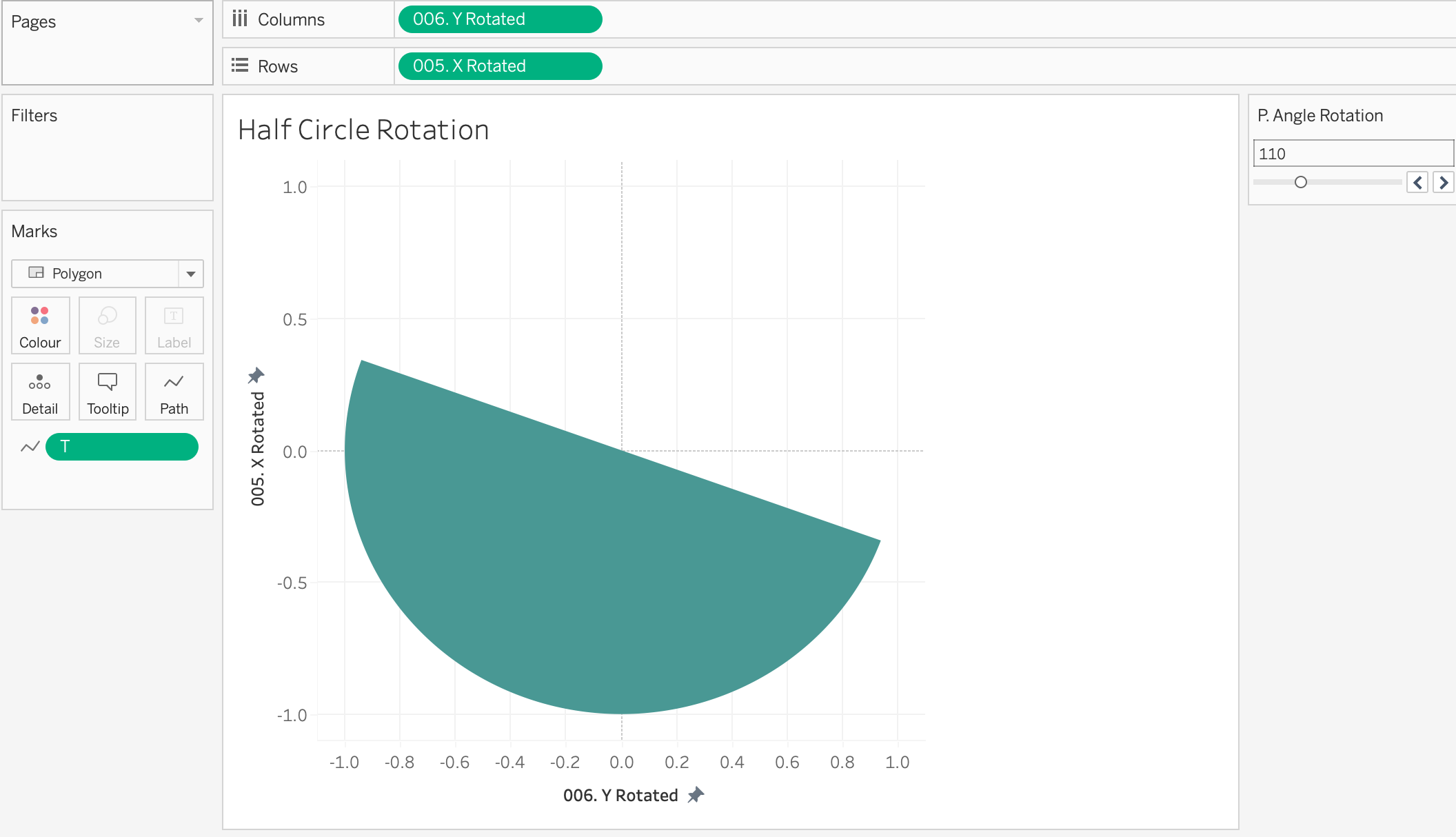Click the pin icon on the Y Rotated axis
The height and width of the screenshot is (837, 1456).
(696, 795)
